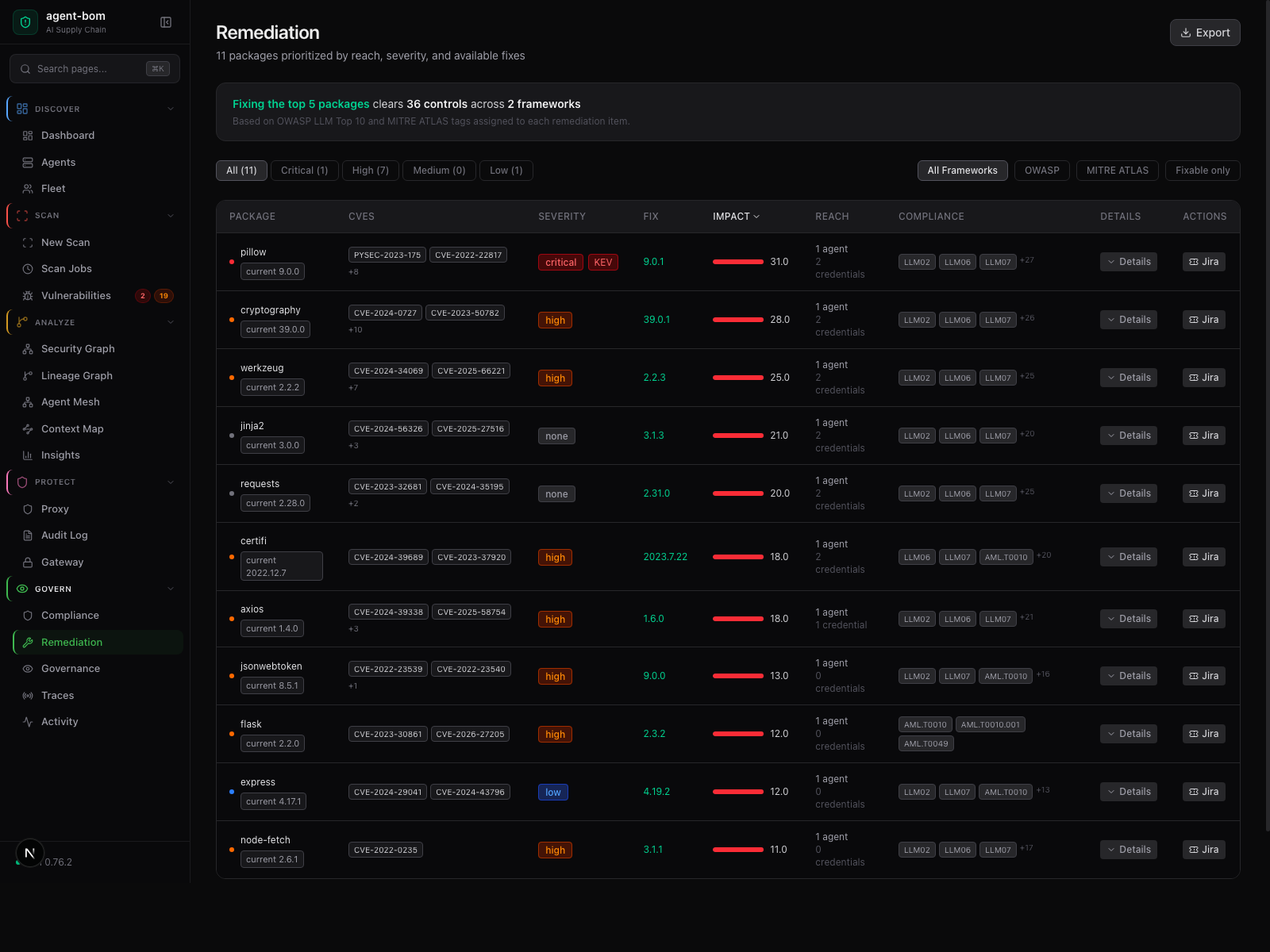Click the REACH column header
The image size is (1270, 952).
tap(832, 217)
